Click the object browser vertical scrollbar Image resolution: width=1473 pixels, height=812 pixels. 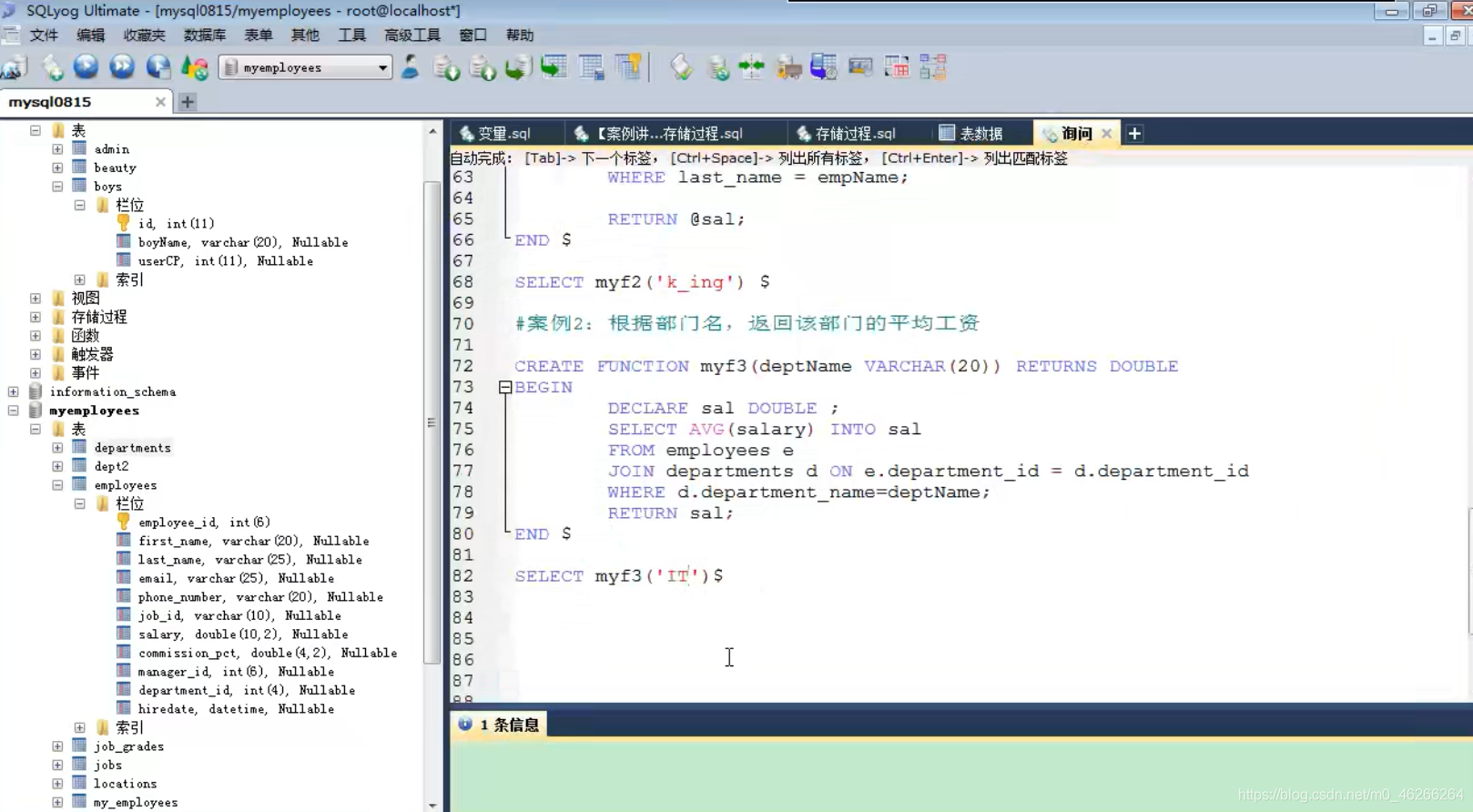click(x=432, y=421)
